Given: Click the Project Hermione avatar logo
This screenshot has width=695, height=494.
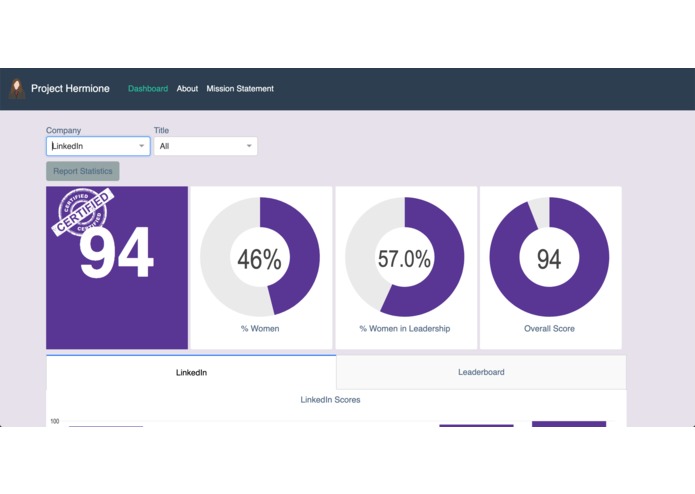Looking at the screenshot, I should (17, 89).
